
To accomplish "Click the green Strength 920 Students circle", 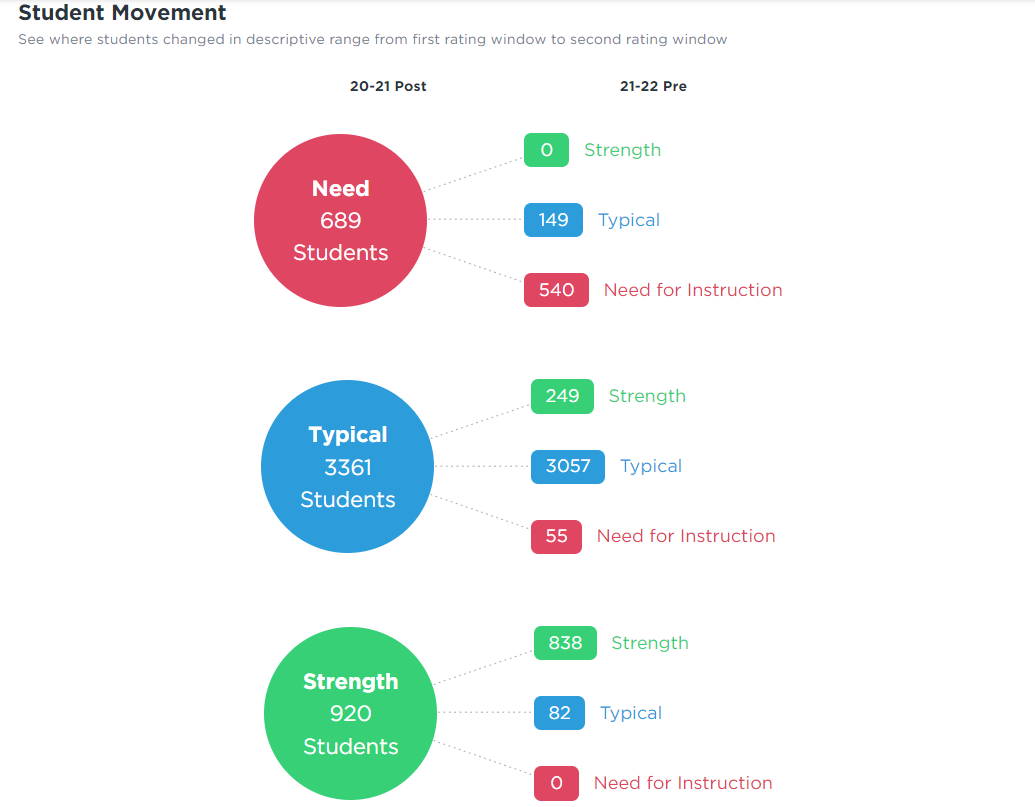I will [x=350, y=714].
